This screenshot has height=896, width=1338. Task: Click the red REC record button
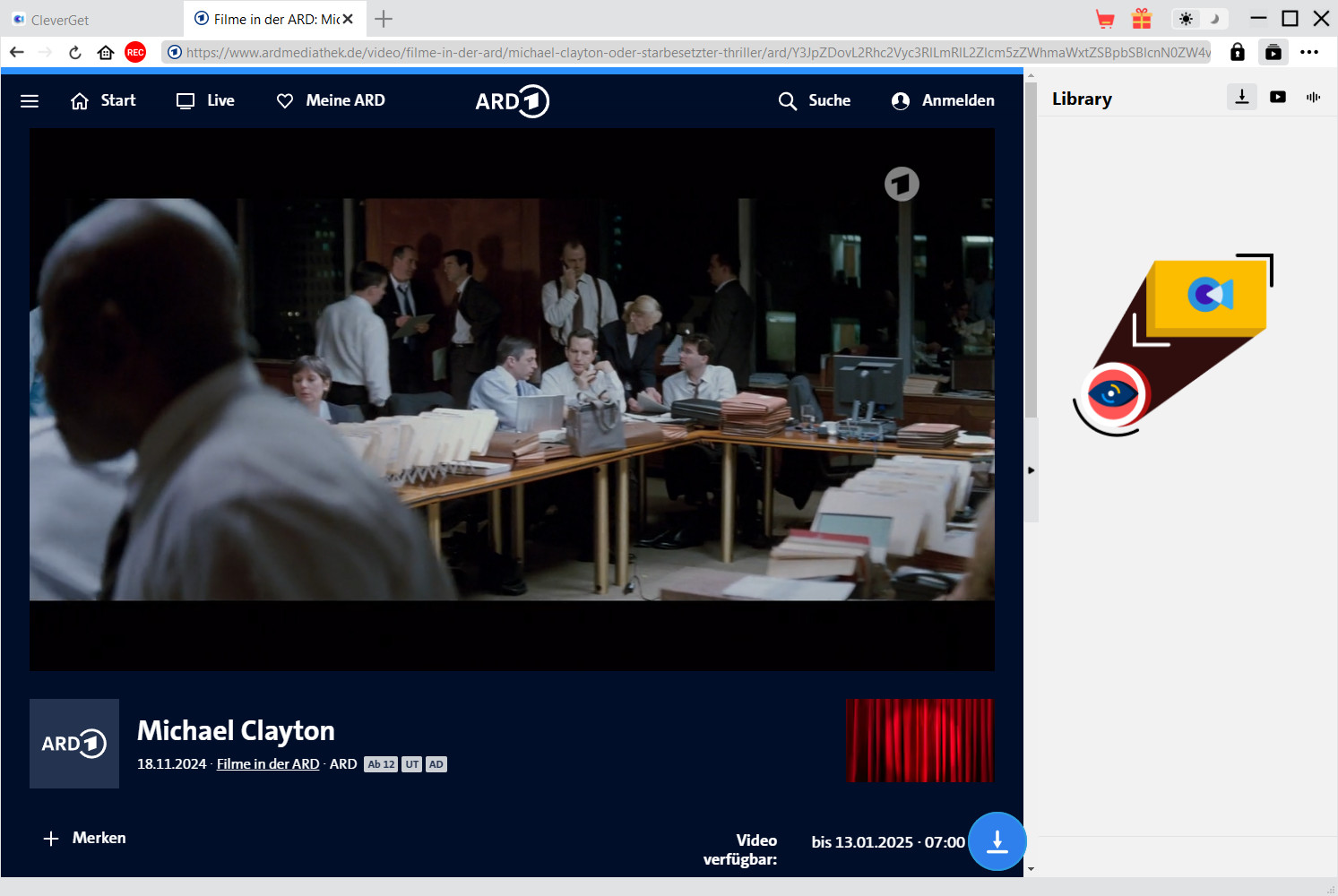click(135, 52)
